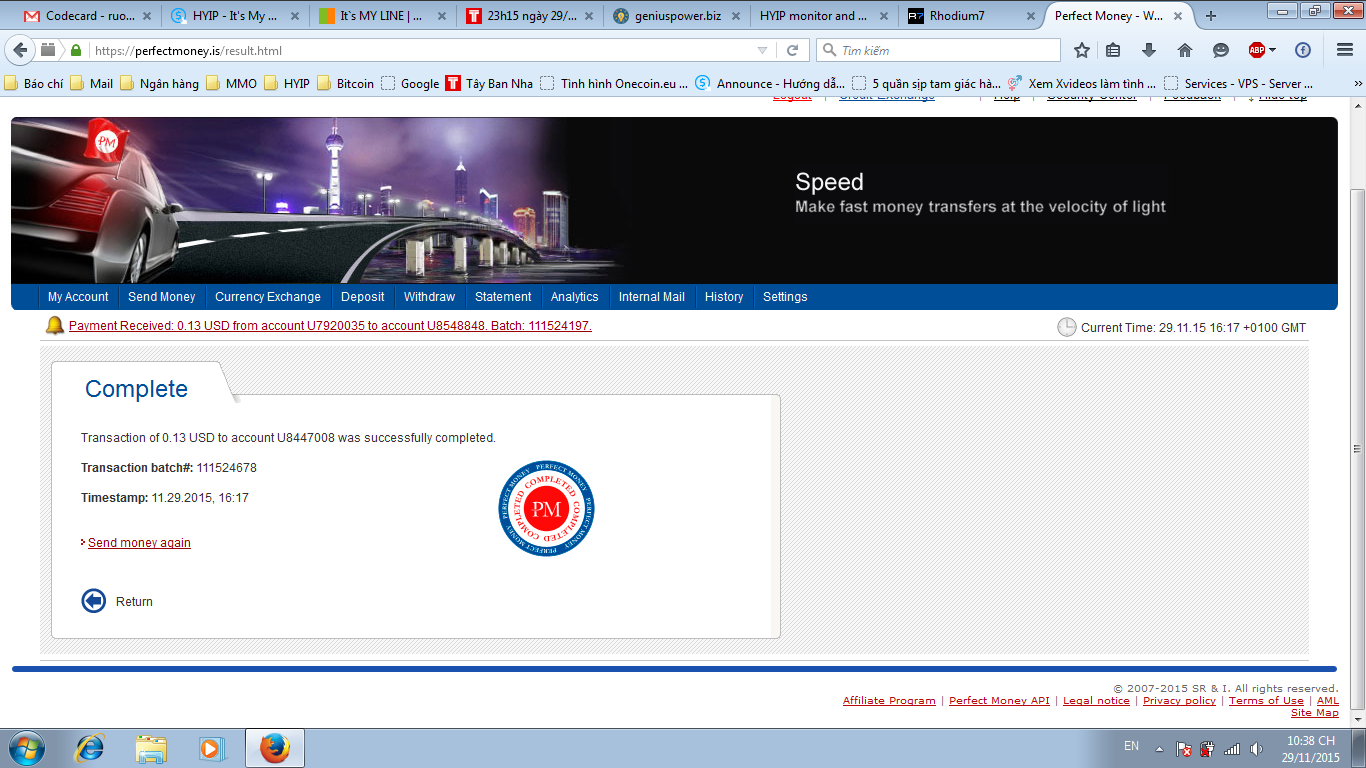Open the Tây Ban Nha bookmark

tap(489, 84)
